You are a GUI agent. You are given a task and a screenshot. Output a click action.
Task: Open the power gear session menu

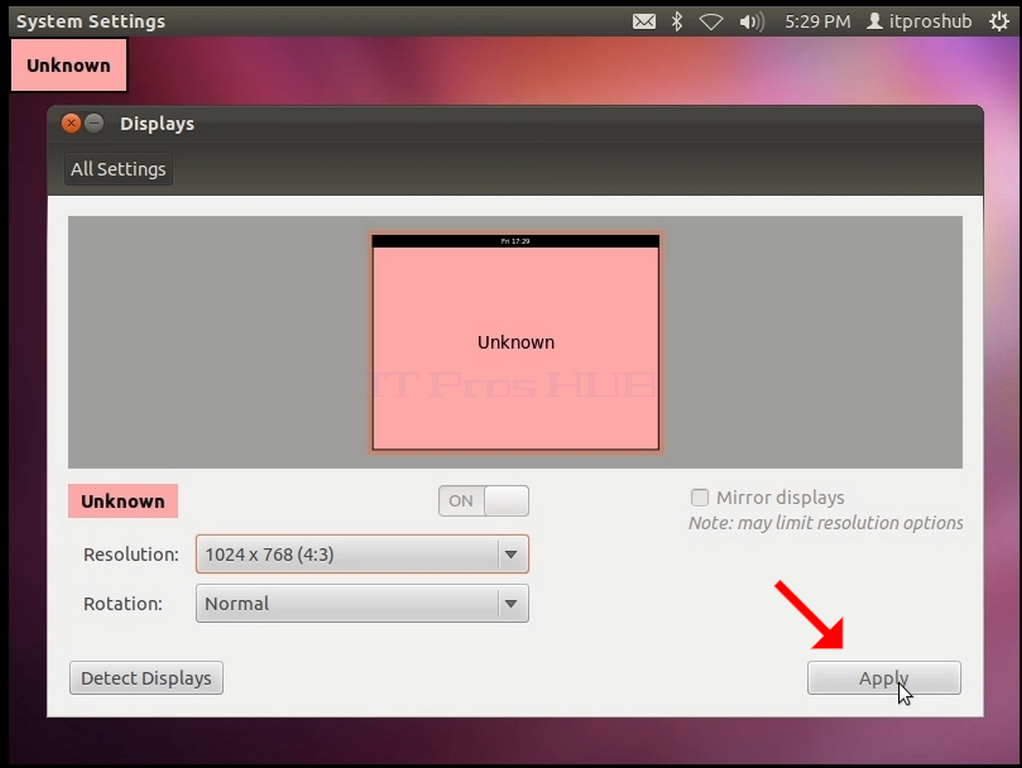click(999, 22)
